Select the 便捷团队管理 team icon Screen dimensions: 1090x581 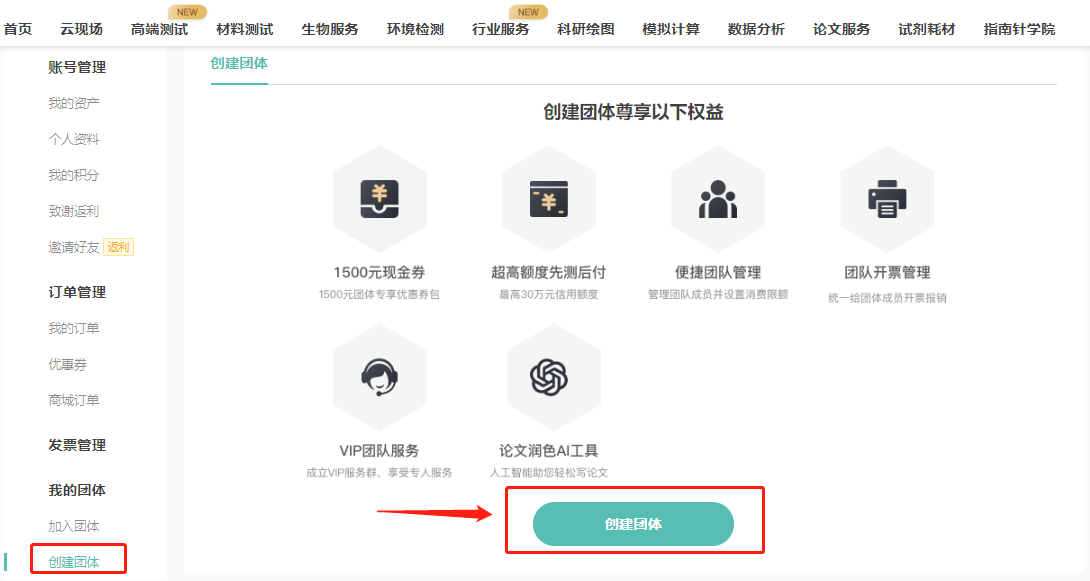click(x=717, y=197)
